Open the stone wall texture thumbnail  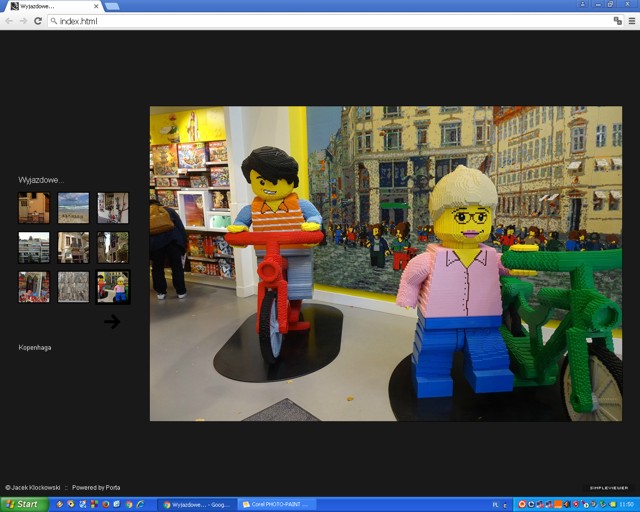click(73, 287)
